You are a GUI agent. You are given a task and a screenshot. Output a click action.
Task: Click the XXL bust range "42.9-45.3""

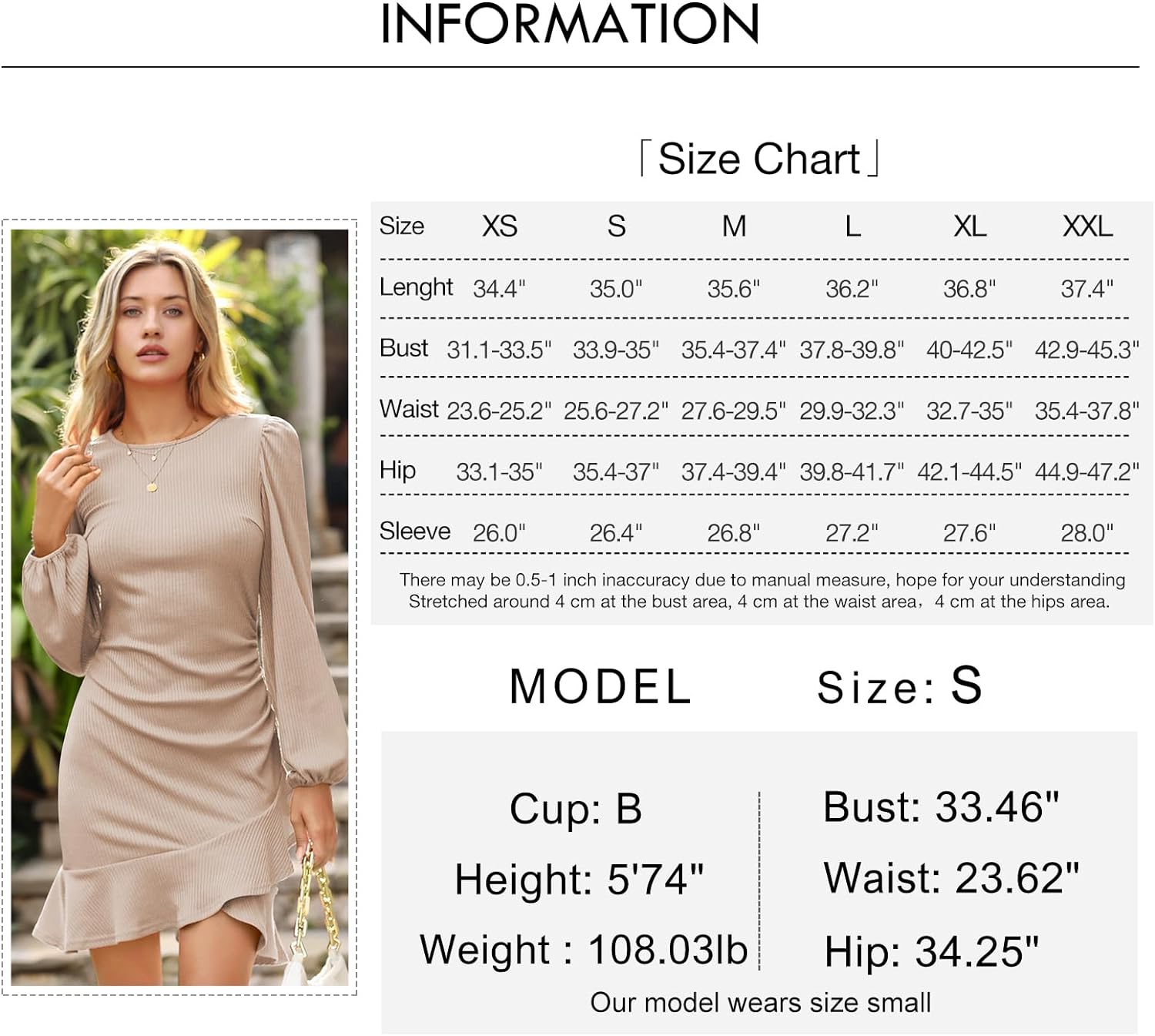1087,350
